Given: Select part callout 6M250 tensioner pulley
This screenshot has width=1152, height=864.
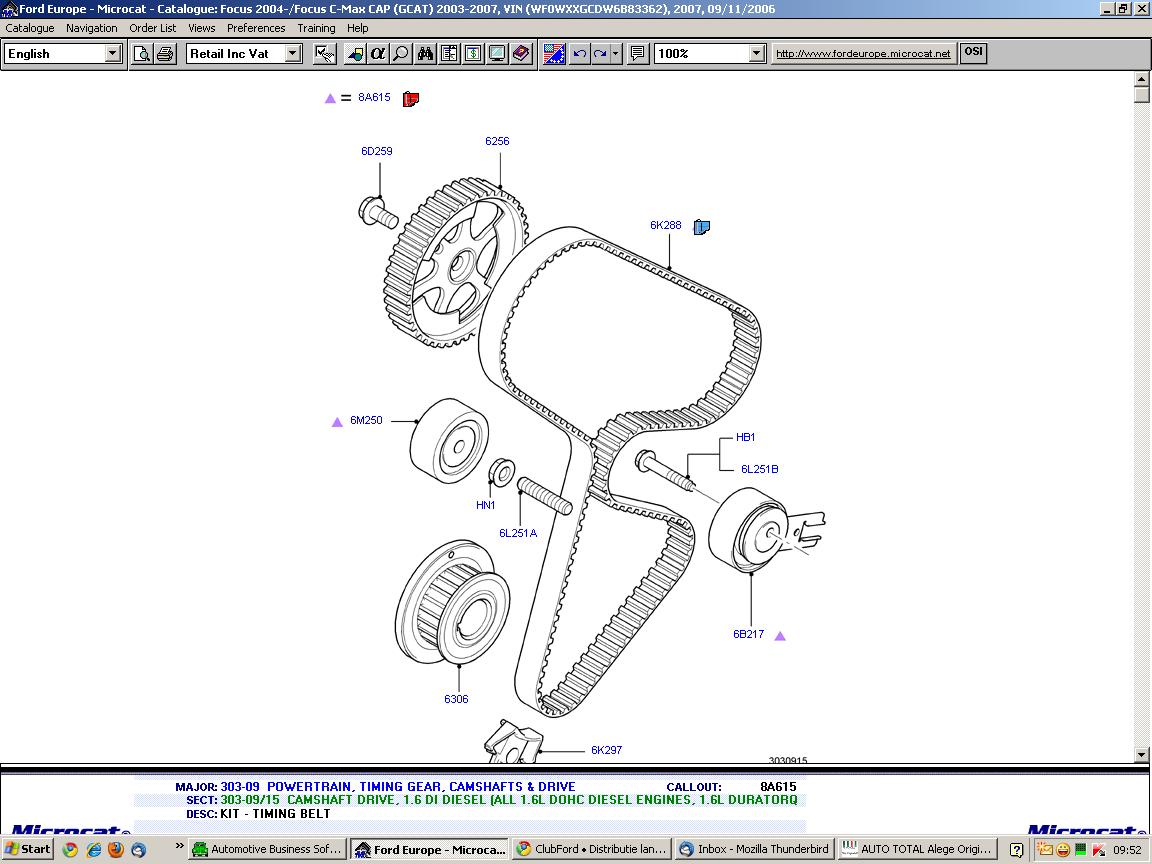Looking at the screenshot, I should click(x=366, y=421).
